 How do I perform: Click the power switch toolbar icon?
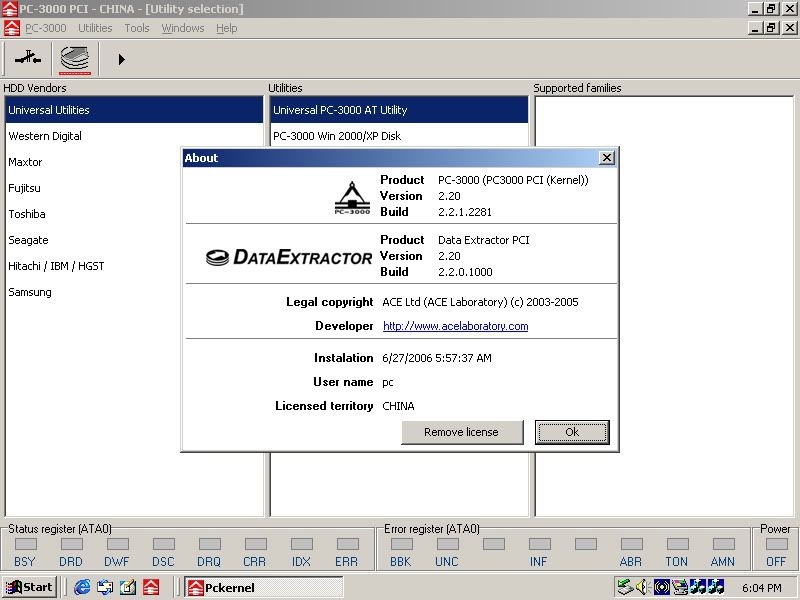click(x=28, y=59)
